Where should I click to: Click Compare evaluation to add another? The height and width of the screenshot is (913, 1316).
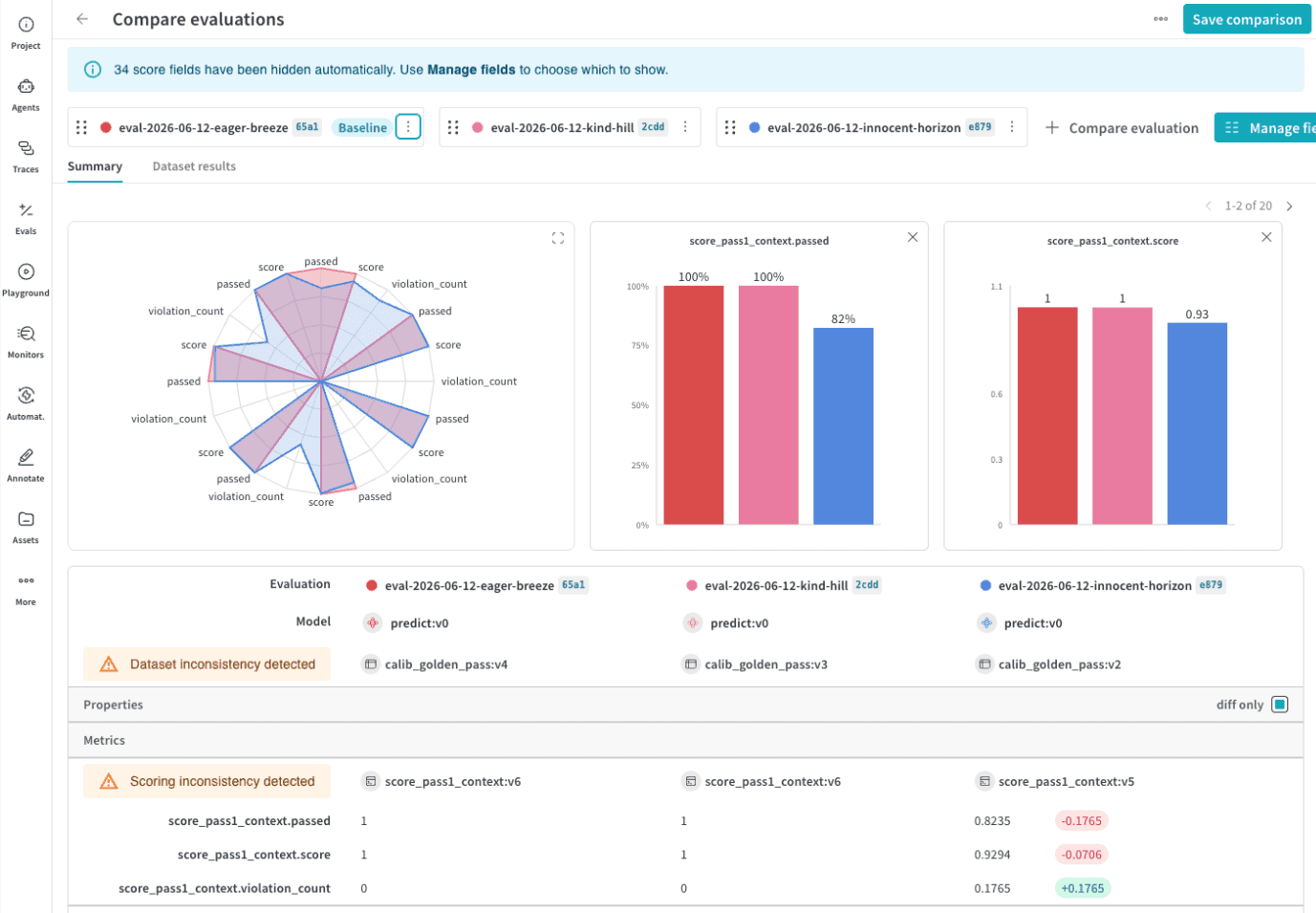pos(1122,128)
